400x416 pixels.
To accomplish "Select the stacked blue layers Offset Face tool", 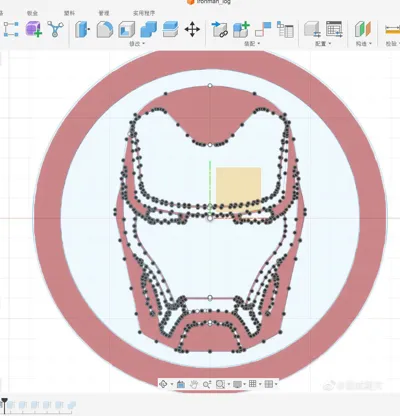I will point(170,29).
